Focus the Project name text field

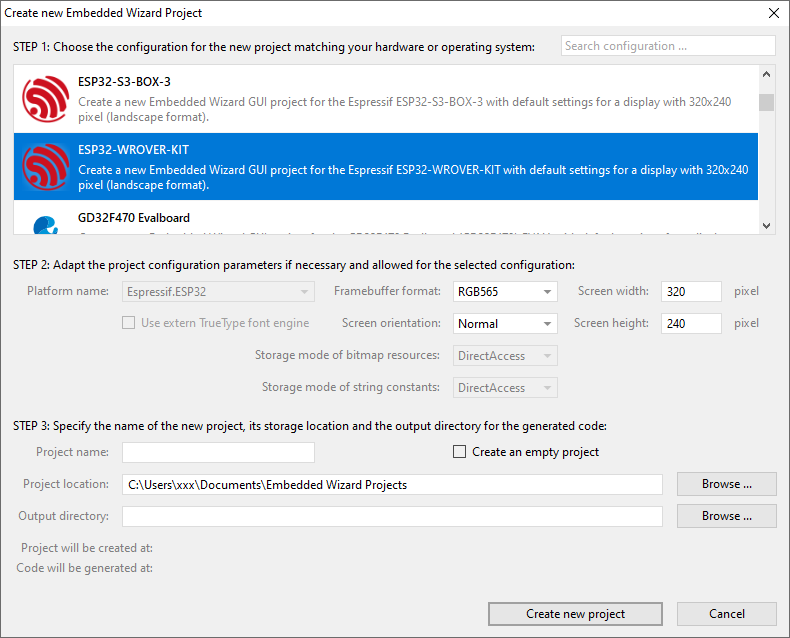pyautogui.click(x=218, y=452)
